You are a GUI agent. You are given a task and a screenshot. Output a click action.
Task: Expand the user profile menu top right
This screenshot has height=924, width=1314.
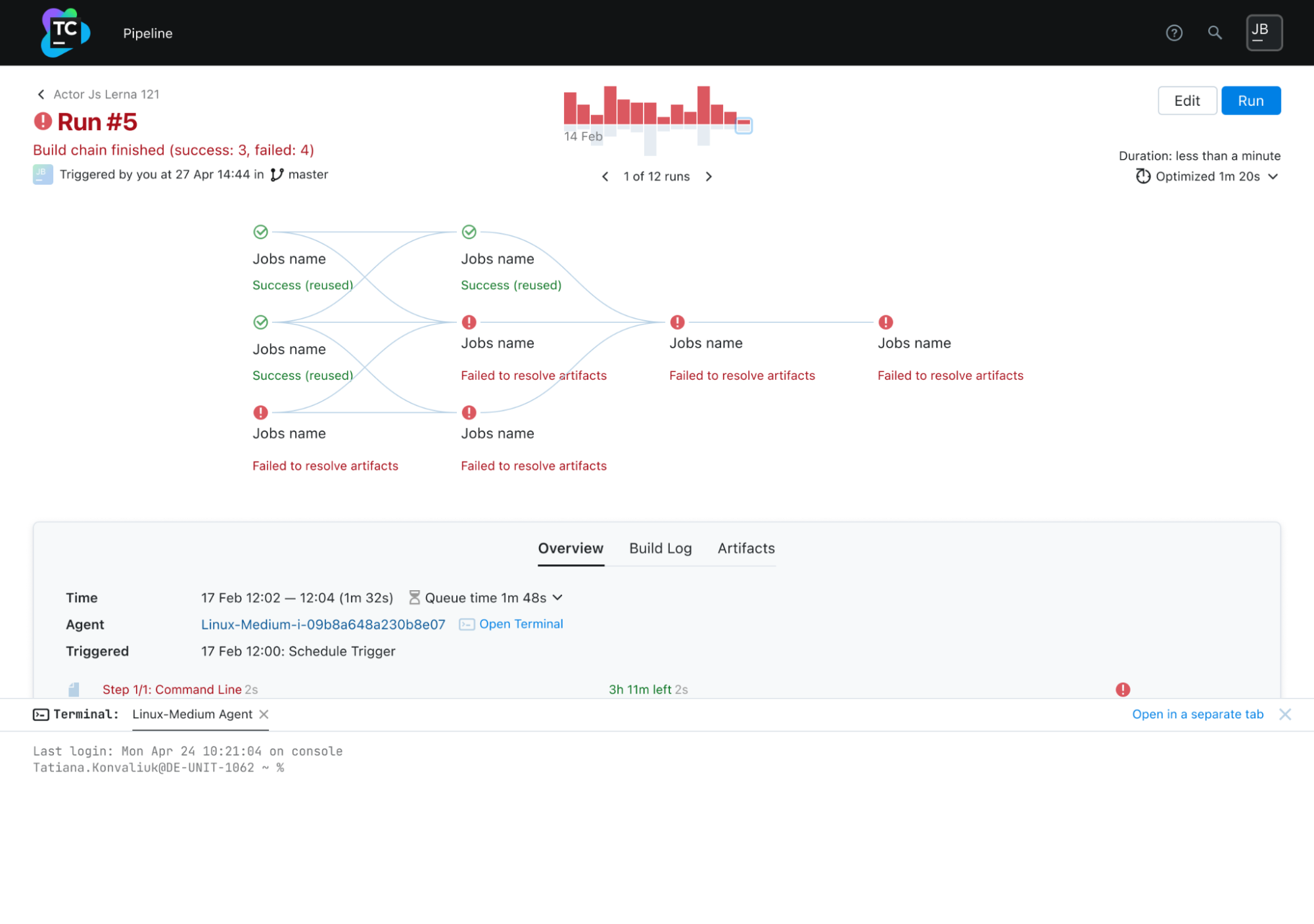pyautogui.click(x=1263, y=32)
